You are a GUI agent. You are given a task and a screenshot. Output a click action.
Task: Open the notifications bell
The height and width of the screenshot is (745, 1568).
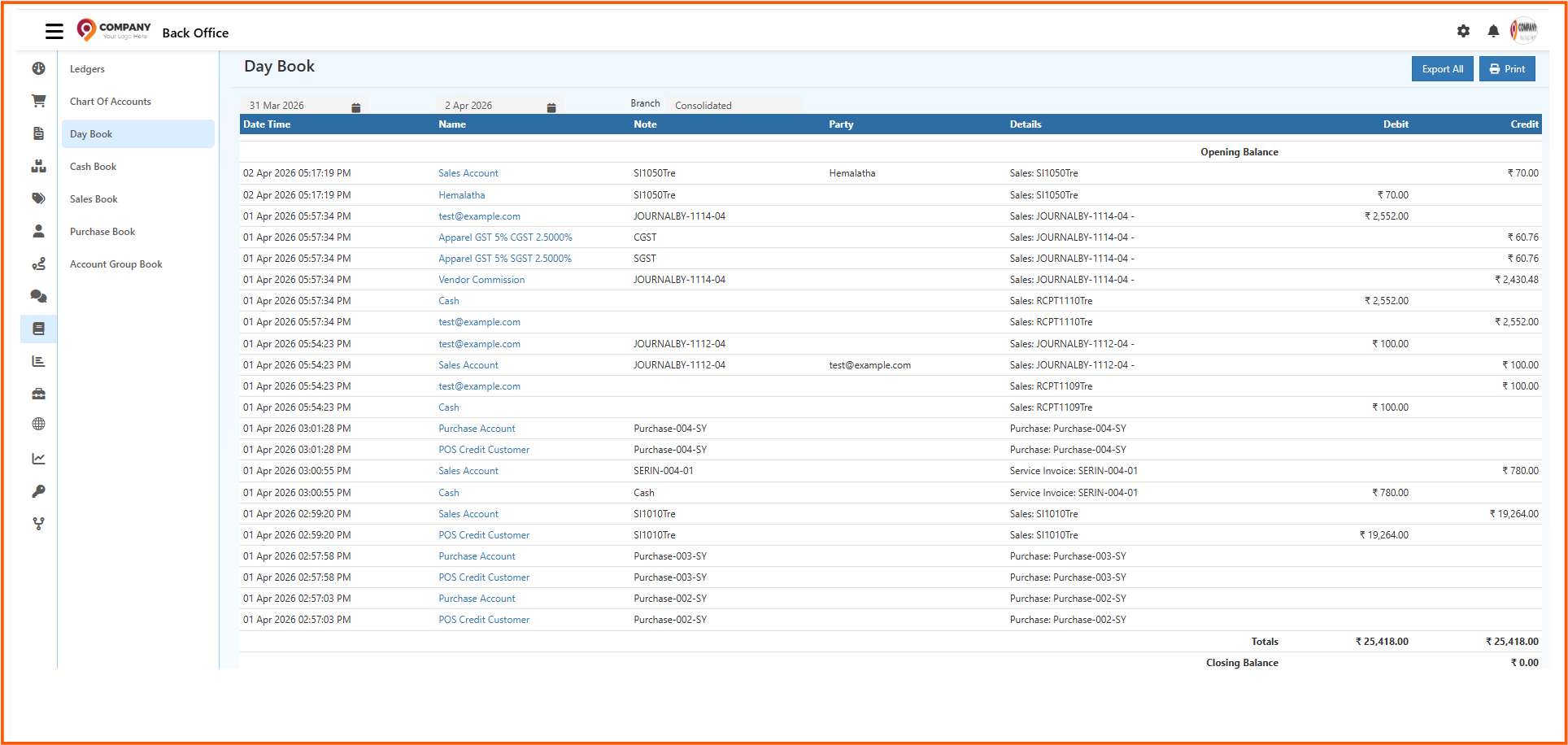pyautogui.click(x=1493, y=31)
